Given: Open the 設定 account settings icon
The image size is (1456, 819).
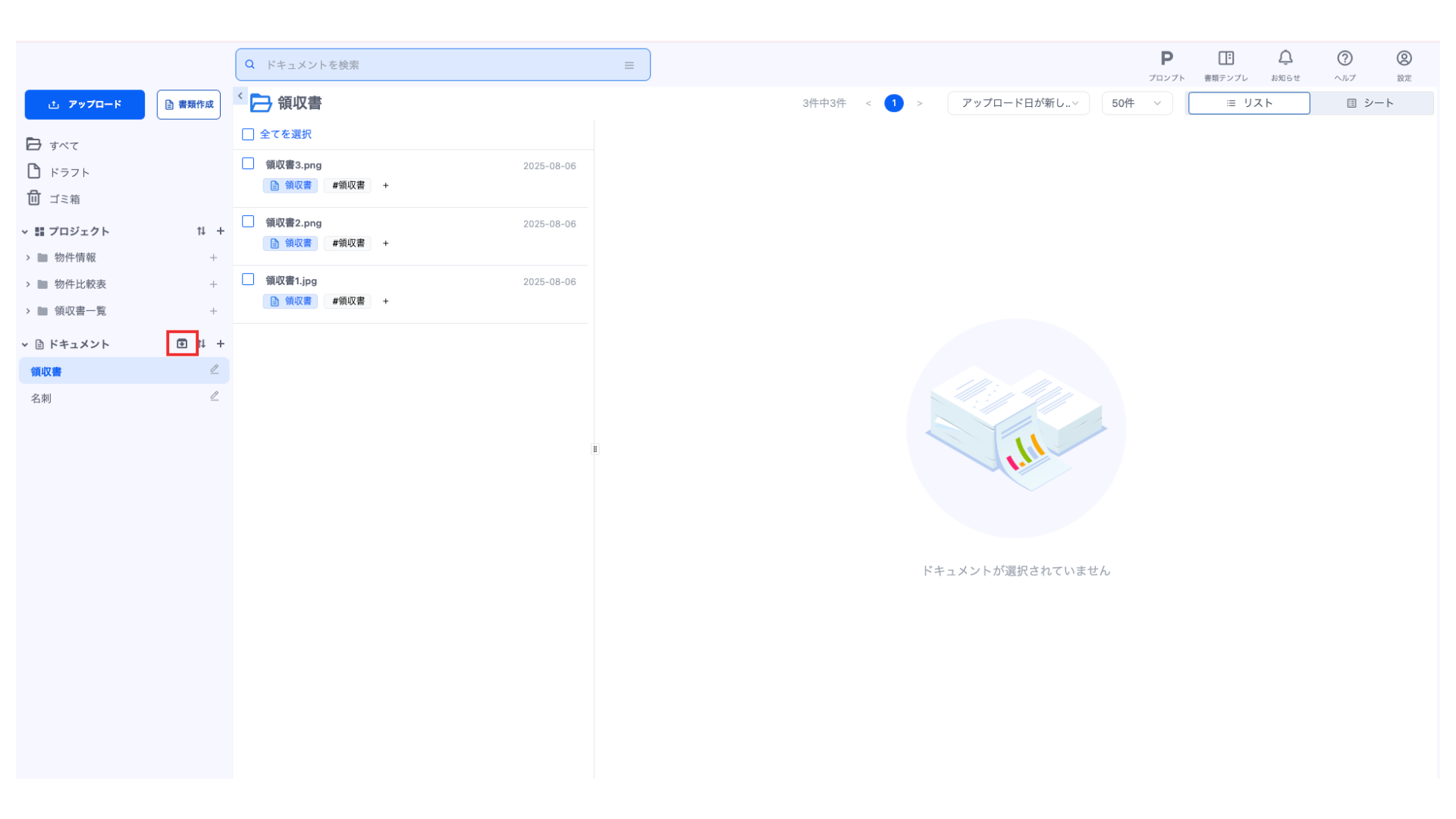Looking at the screenshot, I should tap(1404, 59).
